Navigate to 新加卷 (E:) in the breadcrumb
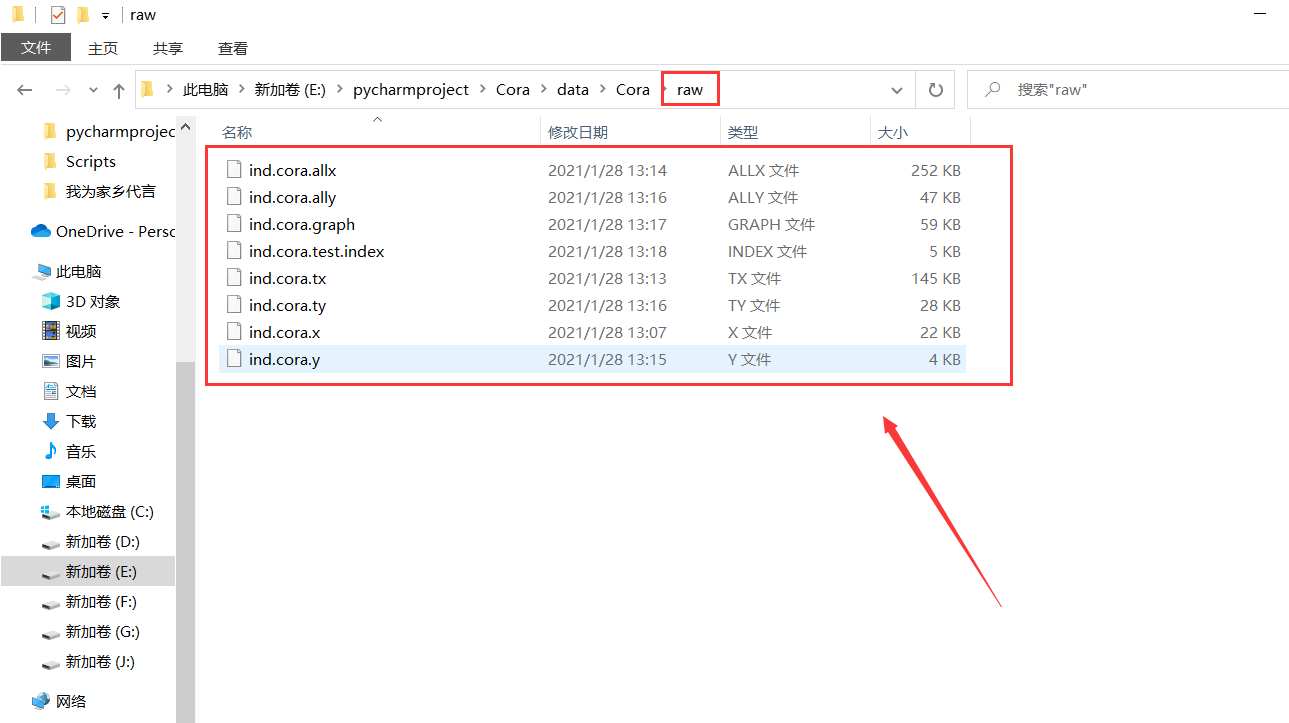 290,90
